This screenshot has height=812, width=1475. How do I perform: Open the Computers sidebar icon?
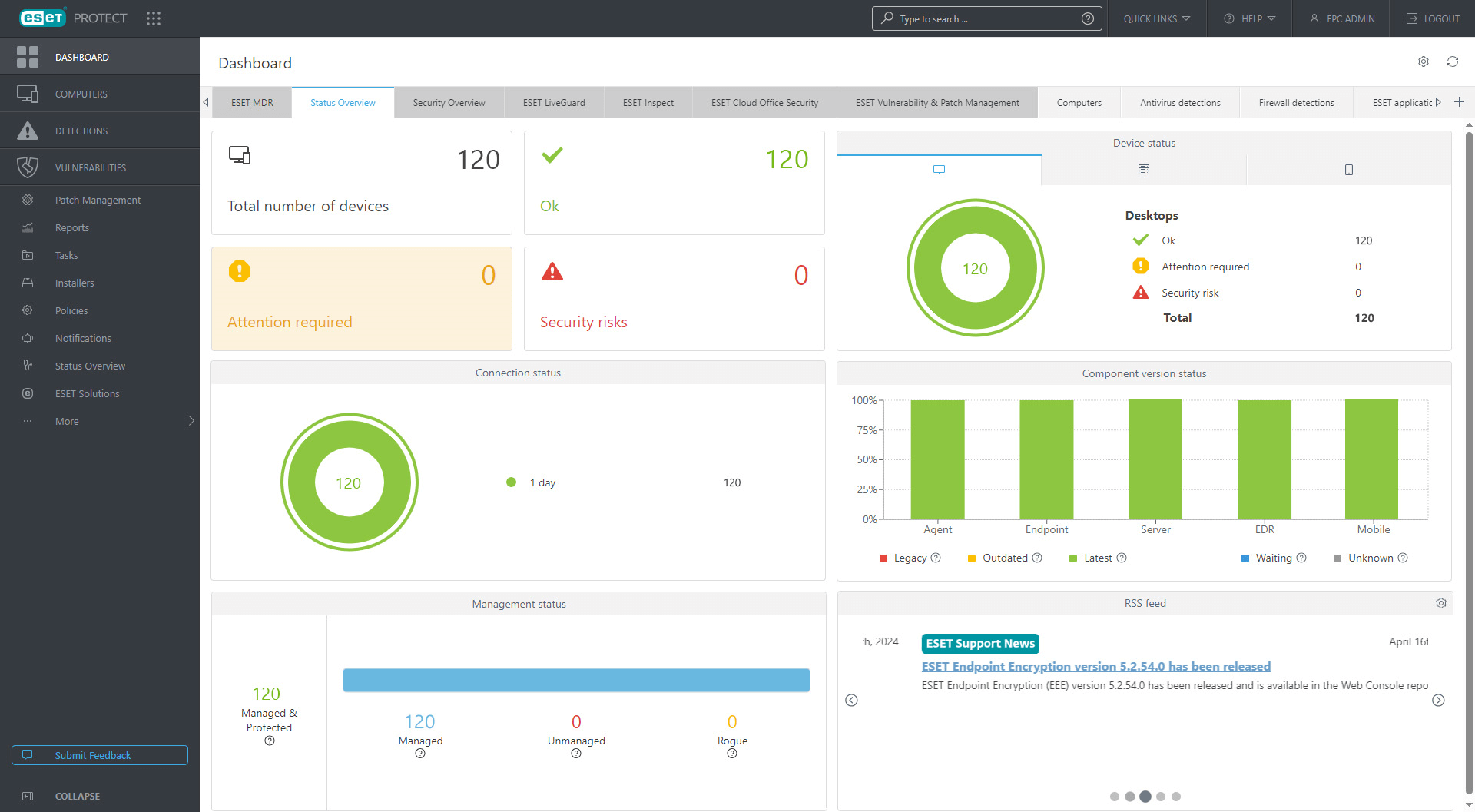pos(28,94)
